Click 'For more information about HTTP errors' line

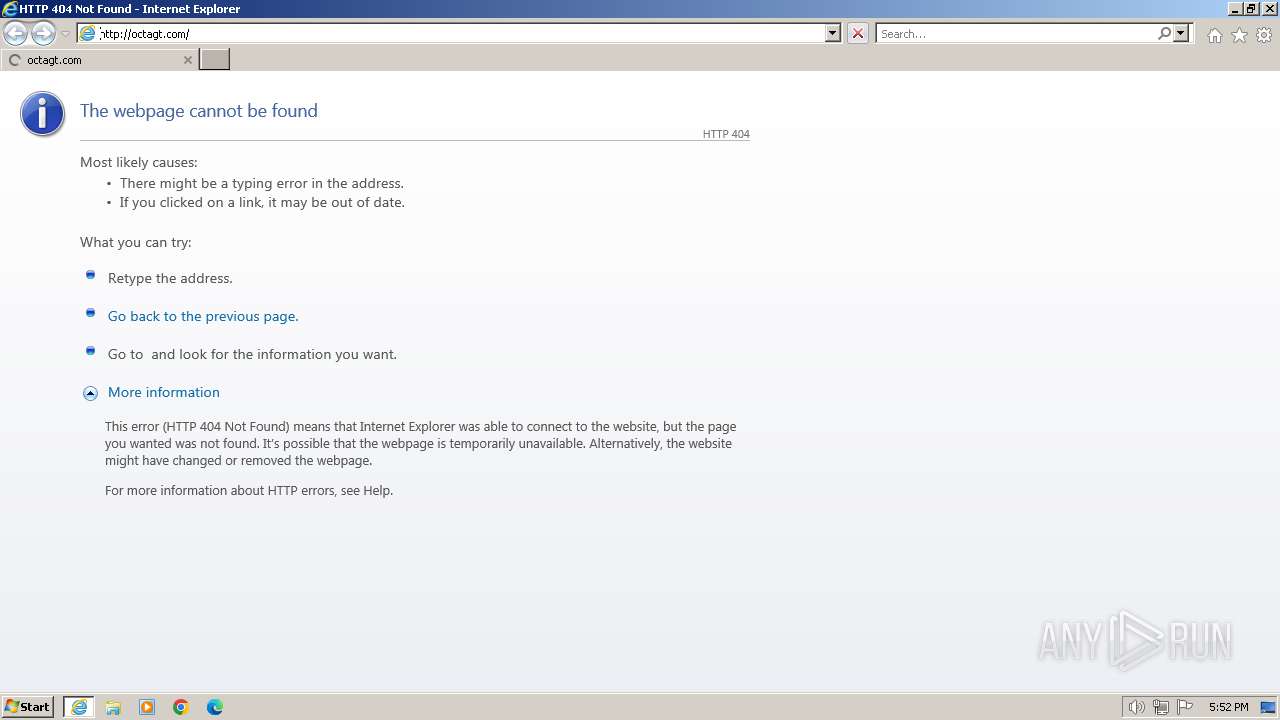click(249, 490)
